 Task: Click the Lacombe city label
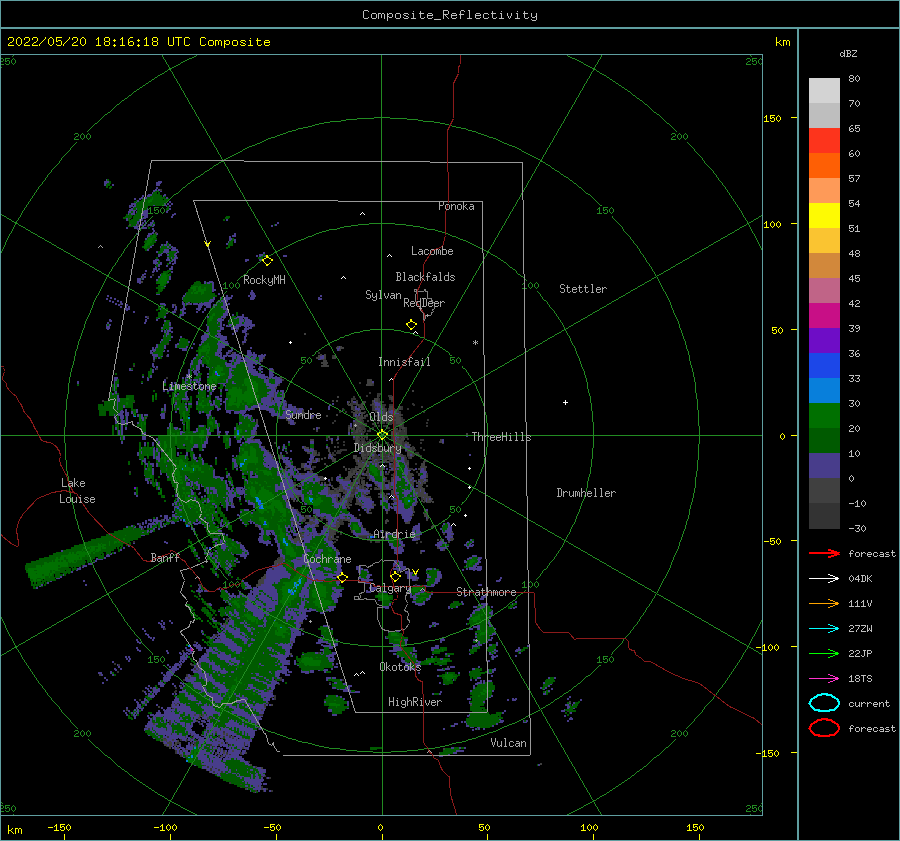(432, 251)
